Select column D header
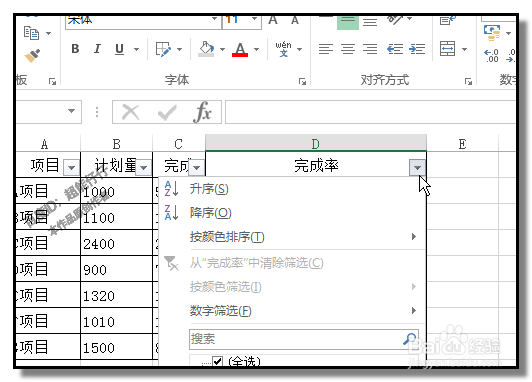 pos(316,143)
